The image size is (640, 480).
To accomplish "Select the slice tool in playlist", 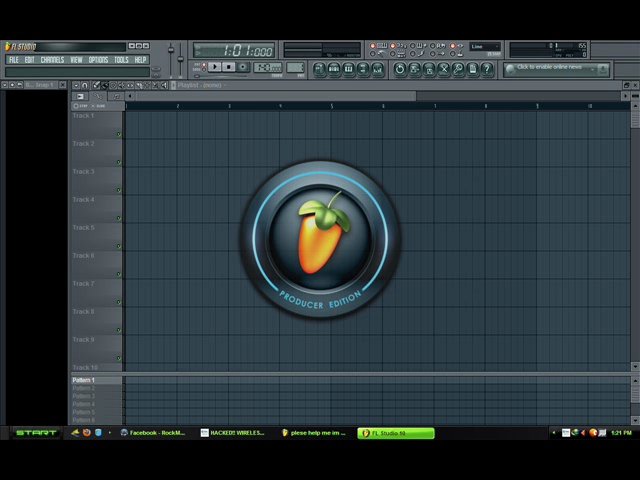I will tap(139, 85).
